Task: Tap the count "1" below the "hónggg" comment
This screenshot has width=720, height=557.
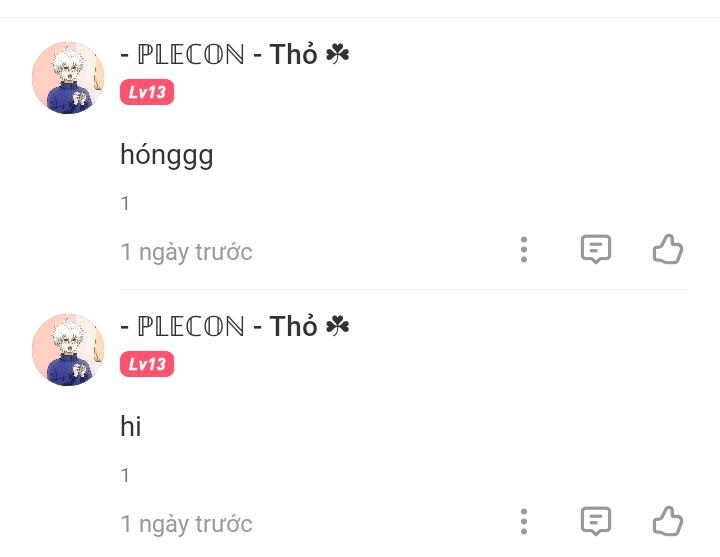Action: click(x=125, y=203)
